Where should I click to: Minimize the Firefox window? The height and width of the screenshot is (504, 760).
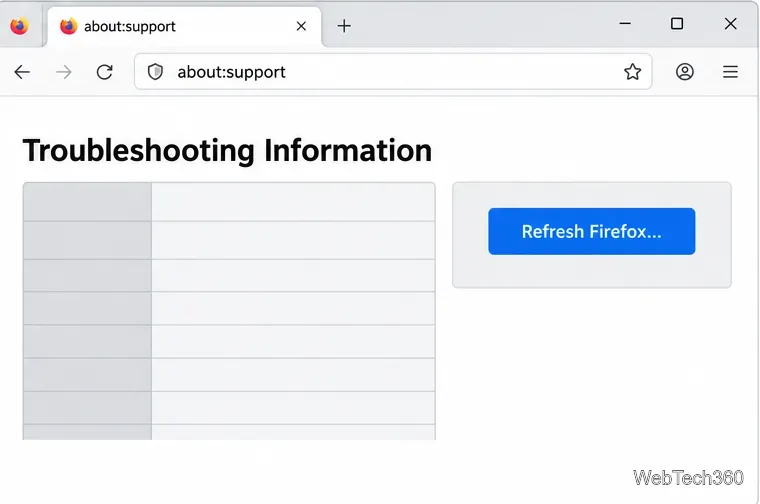tap(625, 23)
